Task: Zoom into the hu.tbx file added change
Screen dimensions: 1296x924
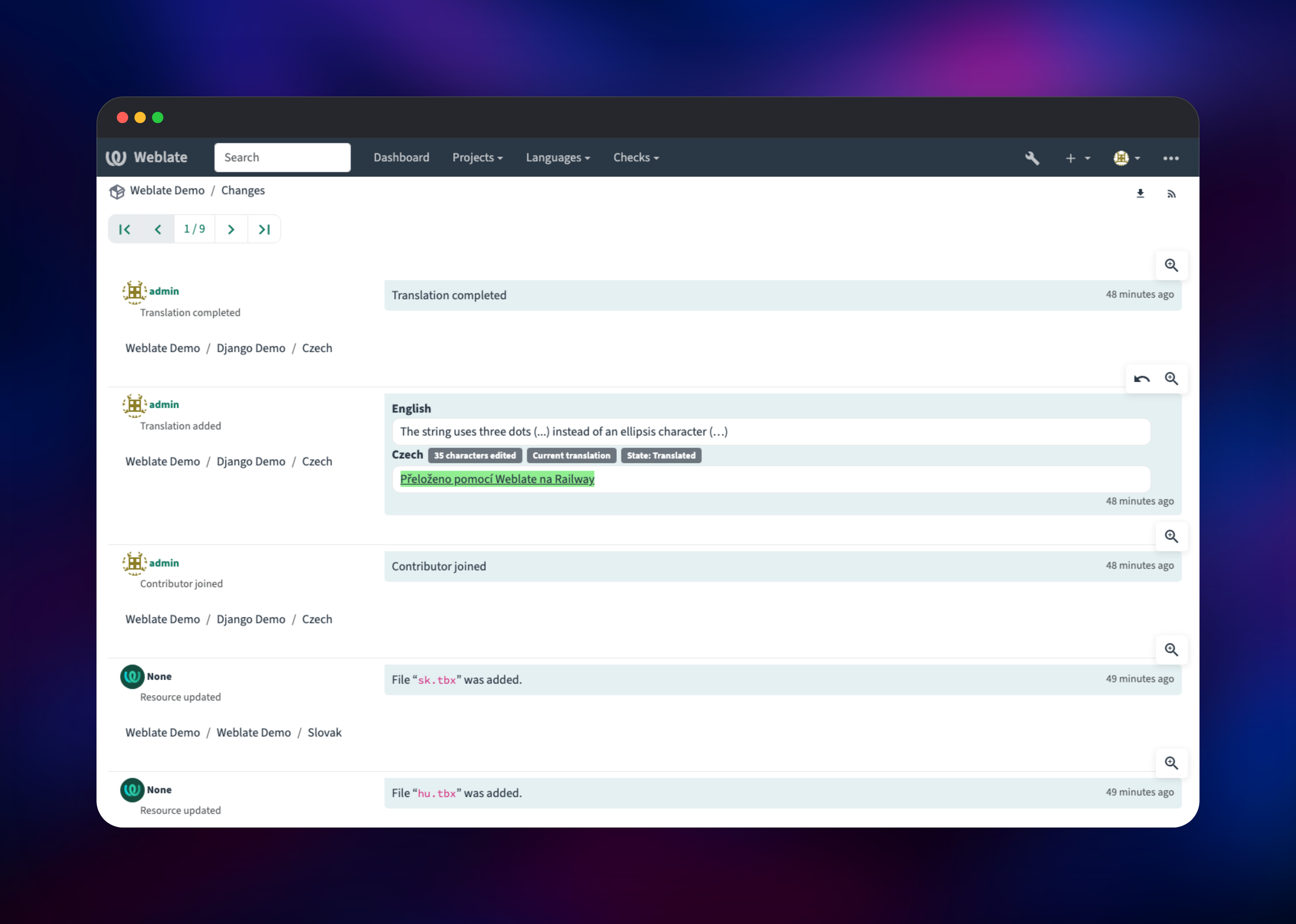Action: coord(1171,763)
